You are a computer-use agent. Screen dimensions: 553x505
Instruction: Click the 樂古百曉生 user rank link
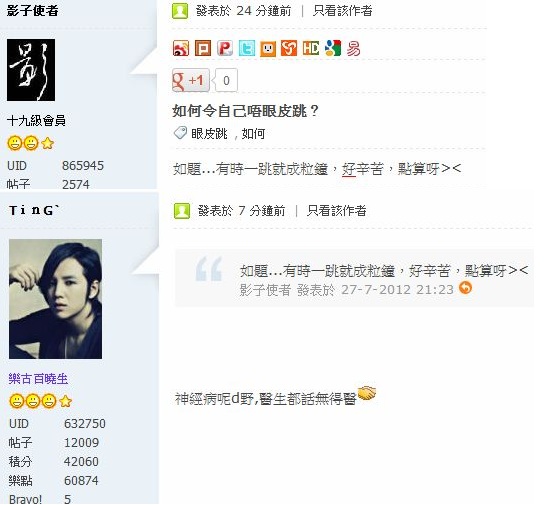38,379
